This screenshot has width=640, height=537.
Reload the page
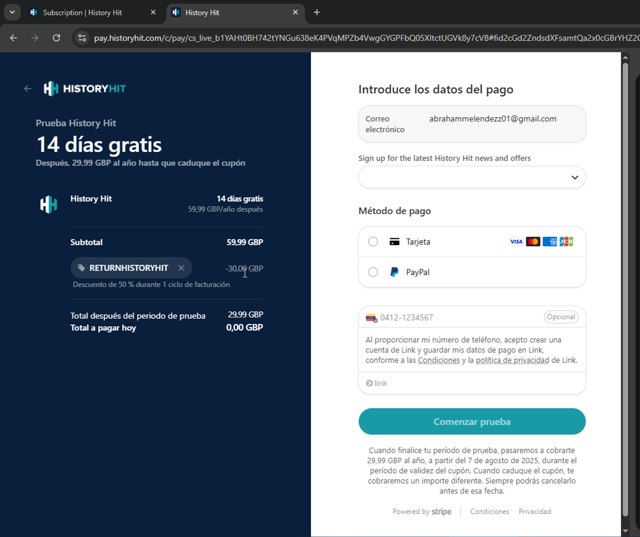(x=56, y=38)
